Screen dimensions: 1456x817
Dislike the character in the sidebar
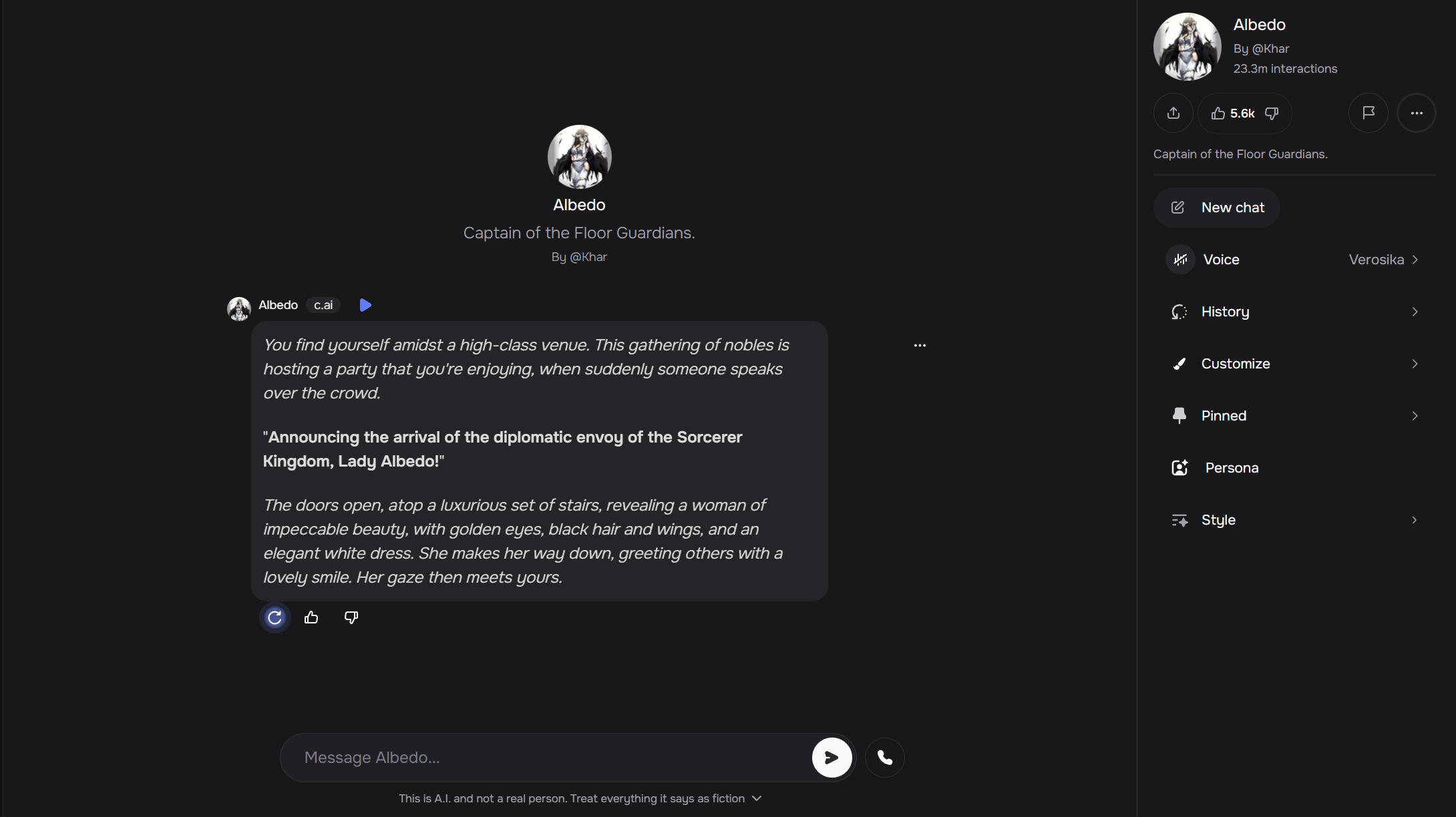point(1272,113)
